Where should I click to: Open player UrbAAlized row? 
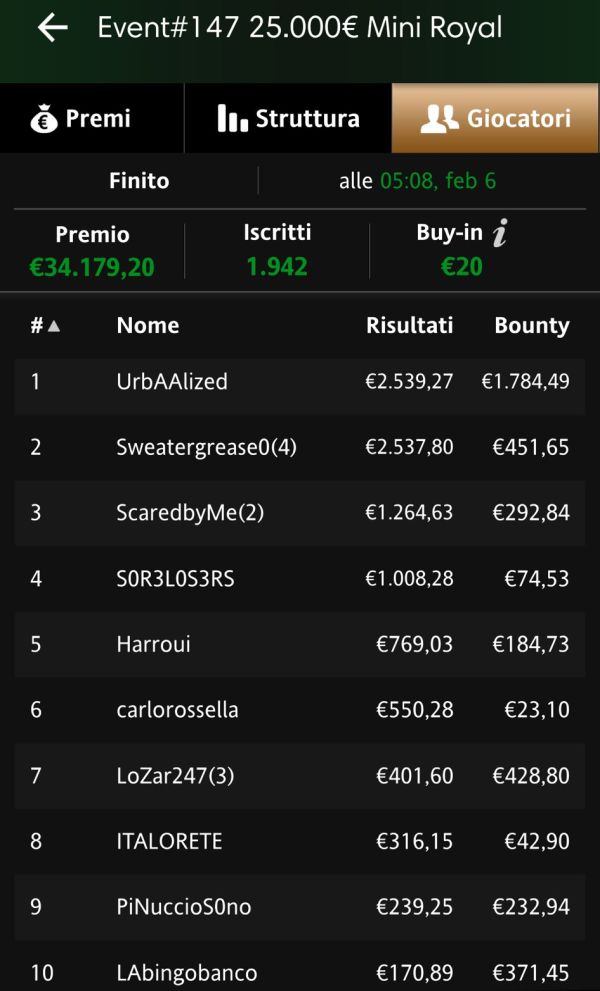300,381
